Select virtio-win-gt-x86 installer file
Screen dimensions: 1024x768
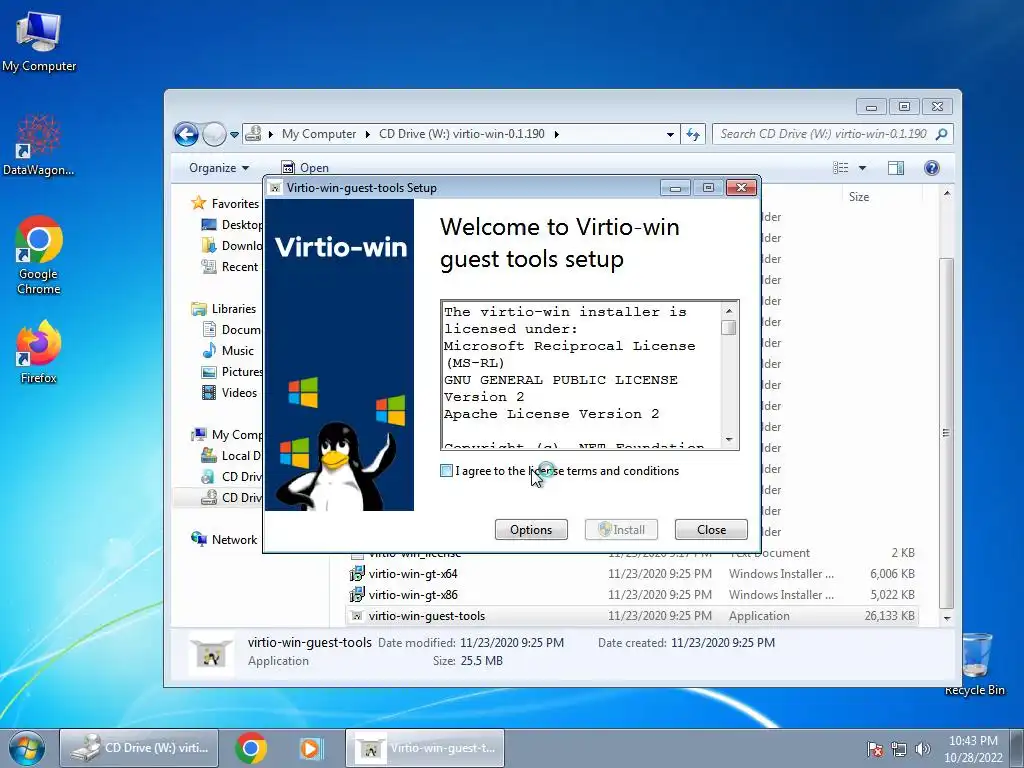413,595
